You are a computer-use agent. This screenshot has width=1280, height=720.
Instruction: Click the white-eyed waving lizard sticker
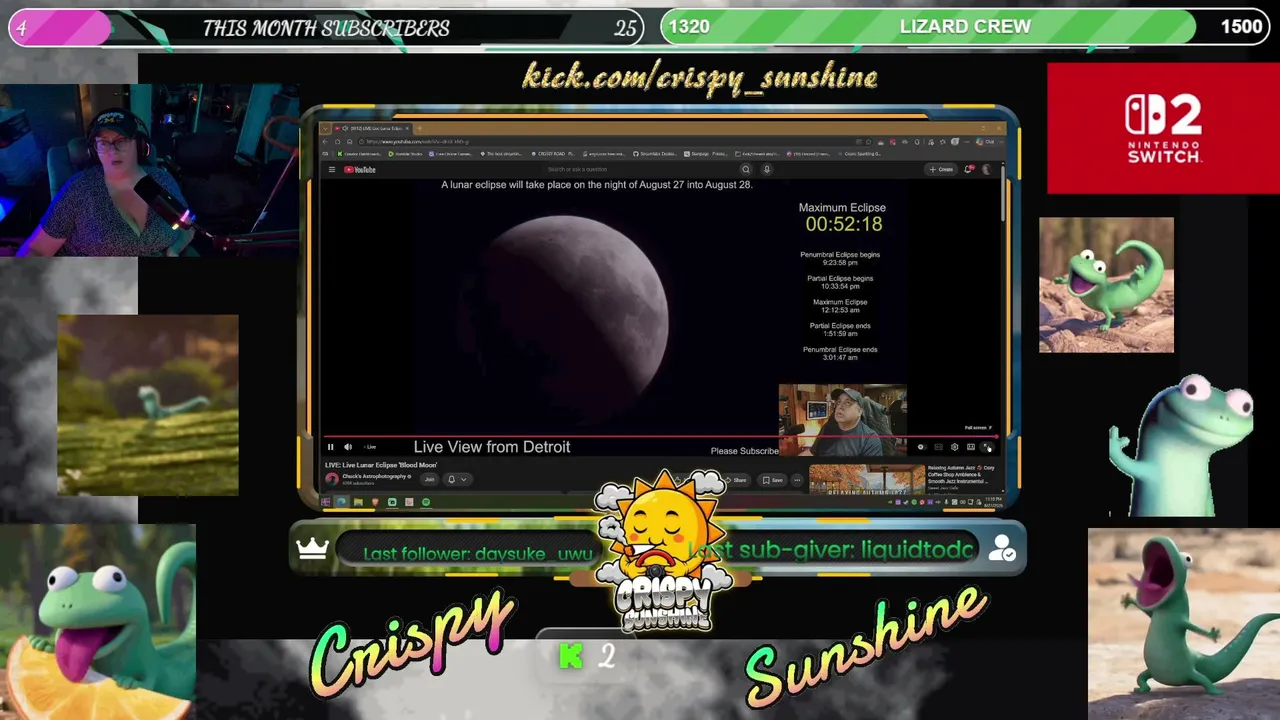pyautogui.click(x=1182, y=447)
